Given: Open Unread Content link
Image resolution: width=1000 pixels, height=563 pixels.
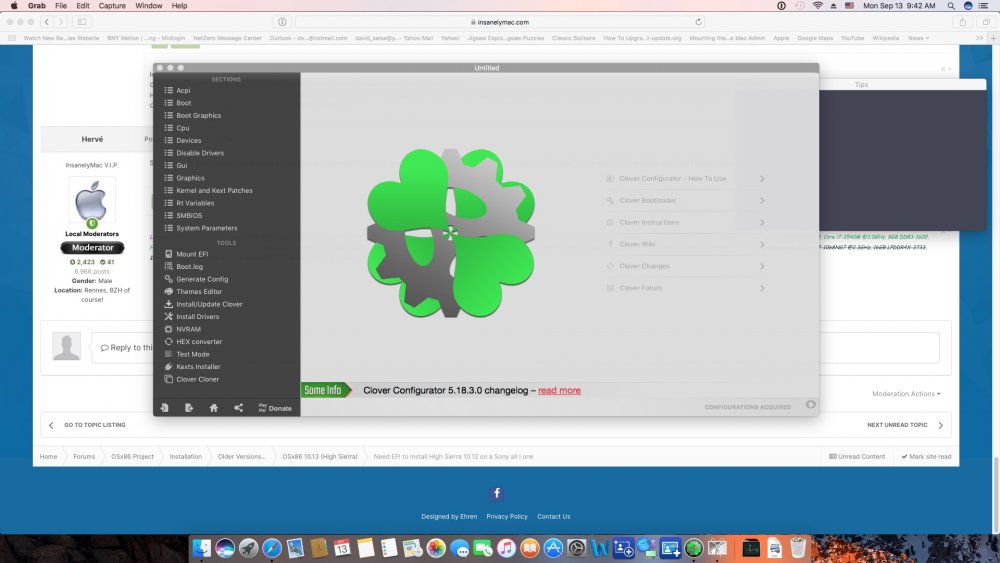Looking at the screenshot, I should click(857, 457).
